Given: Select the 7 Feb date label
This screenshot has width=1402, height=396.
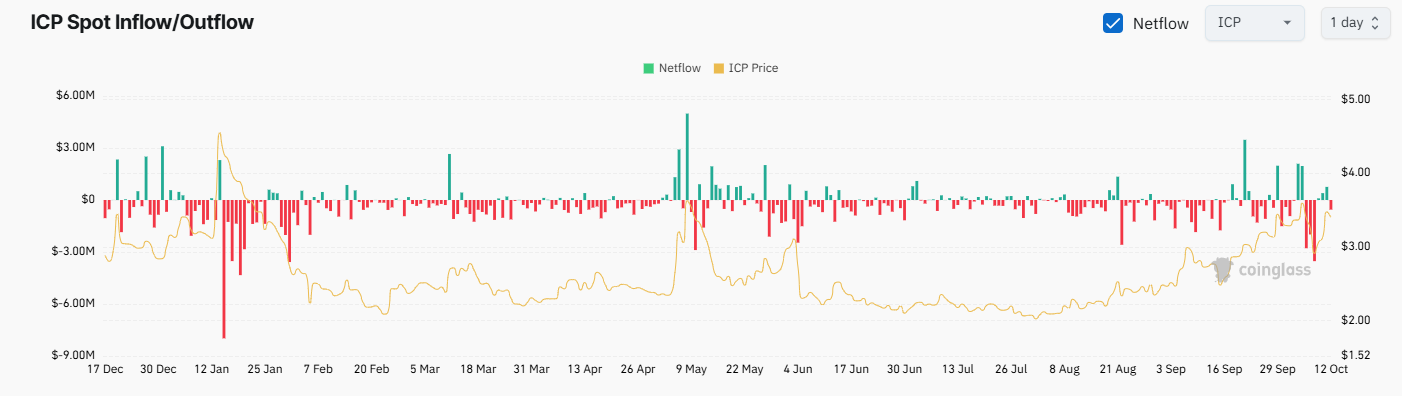Looking at the screenshot, I should click(x=318, y=369).
